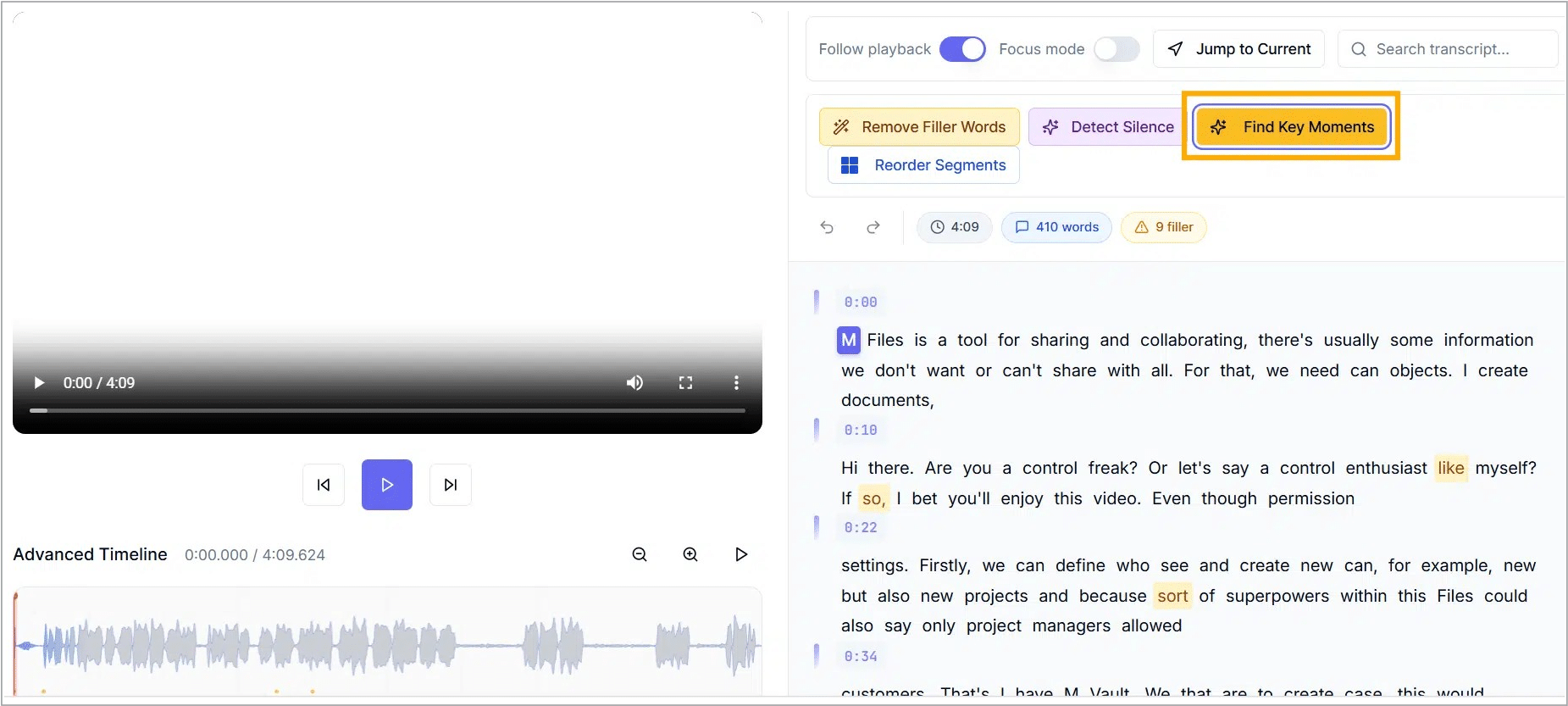
Task: Mute the video with speaker icon
Action: (x=634, y=383)
